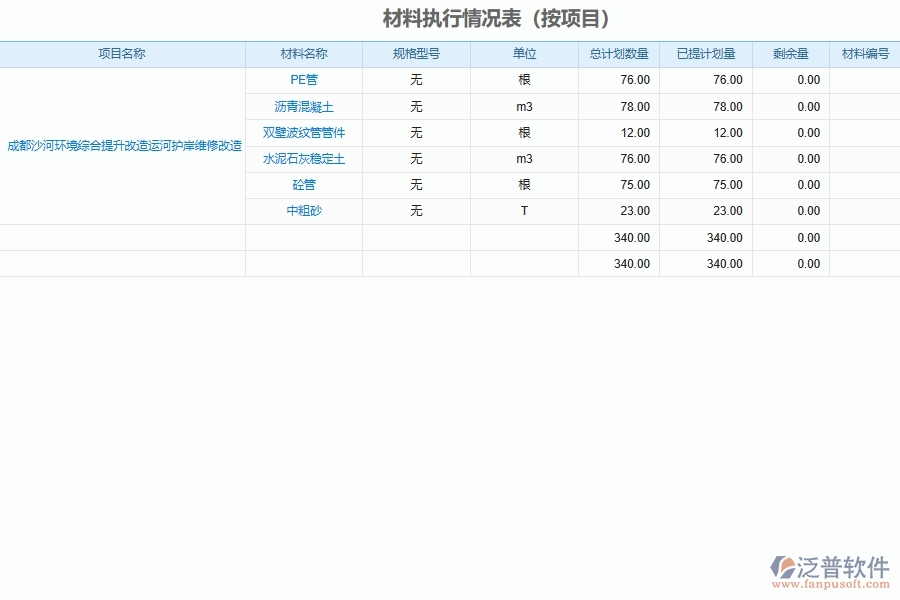Viewport: 900px width, 600px height.
Task: Sort by the 规格型号 column header
Action: [416, 54]
